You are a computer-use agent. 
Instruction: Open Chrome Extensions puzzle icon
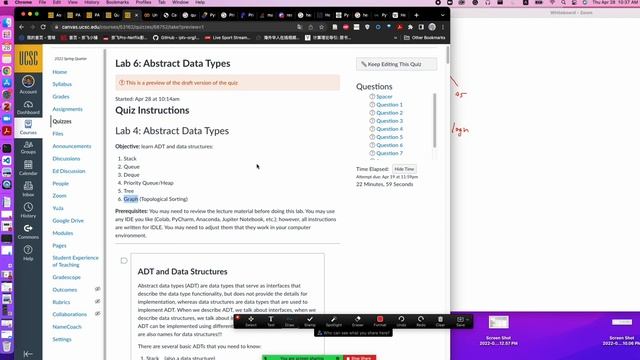411,27
